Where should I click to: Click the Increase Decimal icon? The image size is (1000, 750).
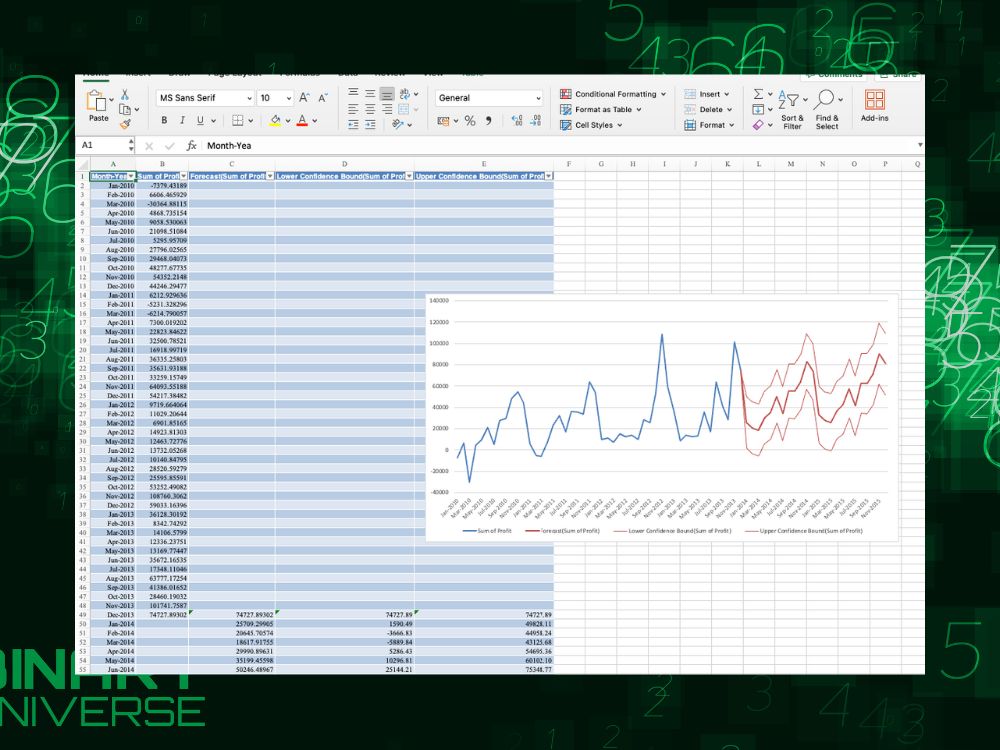pos(517,121)
